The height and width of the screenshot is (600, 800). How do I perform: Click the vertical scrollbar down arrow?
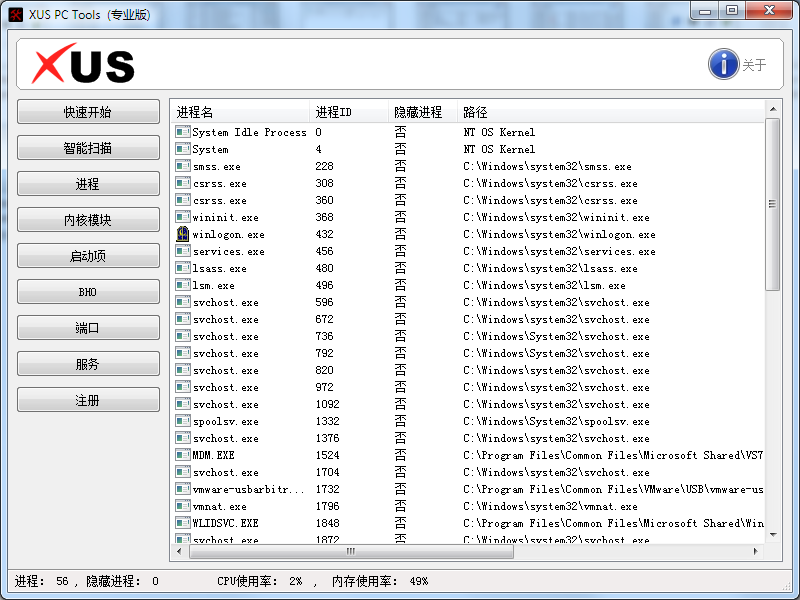tap(773, 535)
